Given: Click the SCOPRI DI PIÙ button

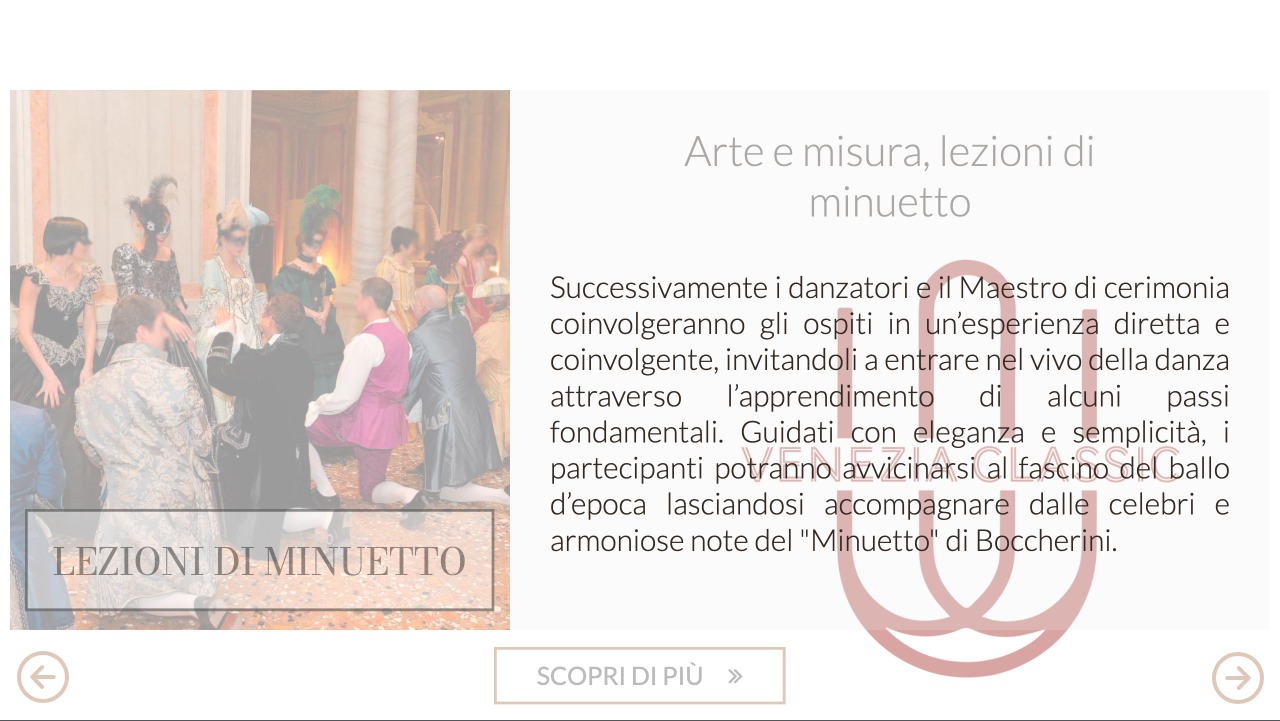Looking at the screenshot, I should click(x=639, y=676).
